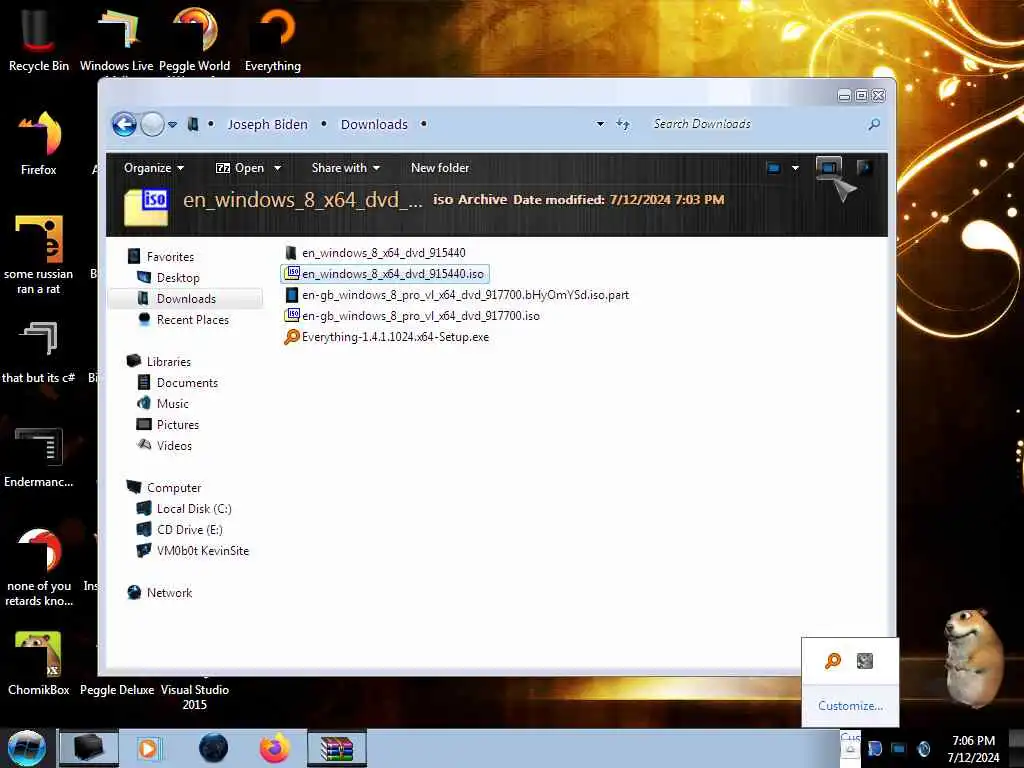The height and width of the screenshot is (768, 1024).
Task: Click the change view icon in toolbar
Action: pyautogui.click(x=774, y=168)
